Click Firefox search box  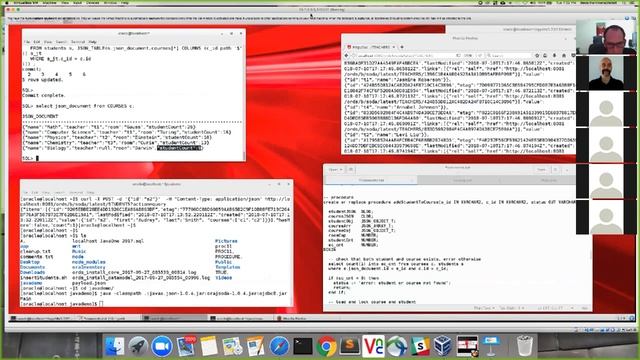[x=508, y=56]
